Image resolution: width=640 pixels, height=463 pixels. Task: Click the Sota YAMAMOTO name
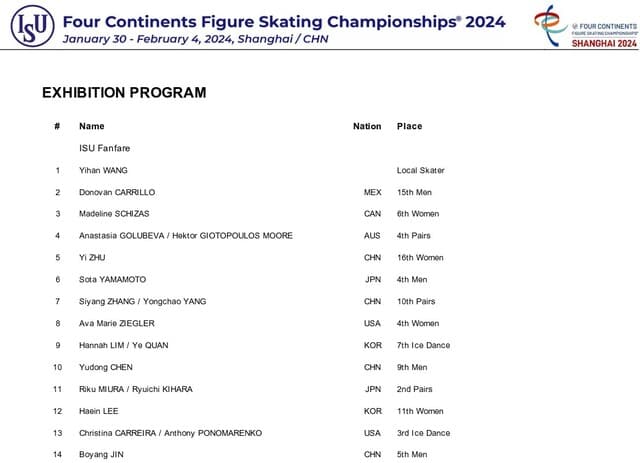tap(113, 280)
